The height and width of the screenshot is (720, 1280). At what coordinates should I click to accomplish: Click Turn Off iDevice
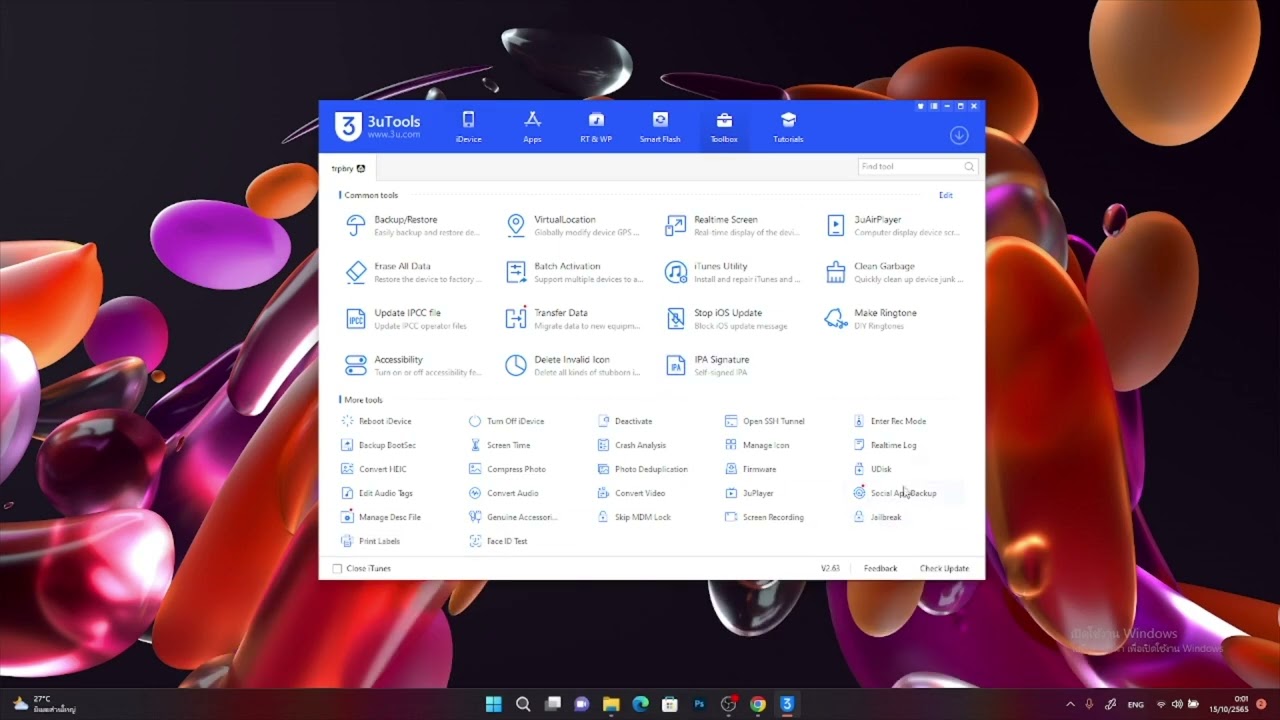tap(507, 421)
